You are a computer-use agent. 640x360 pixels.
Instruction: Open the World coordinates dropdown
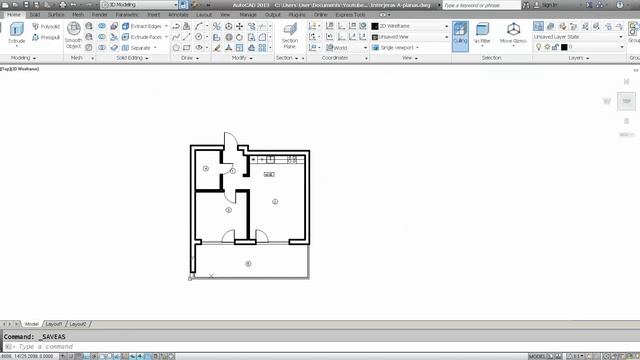[347, 48]
